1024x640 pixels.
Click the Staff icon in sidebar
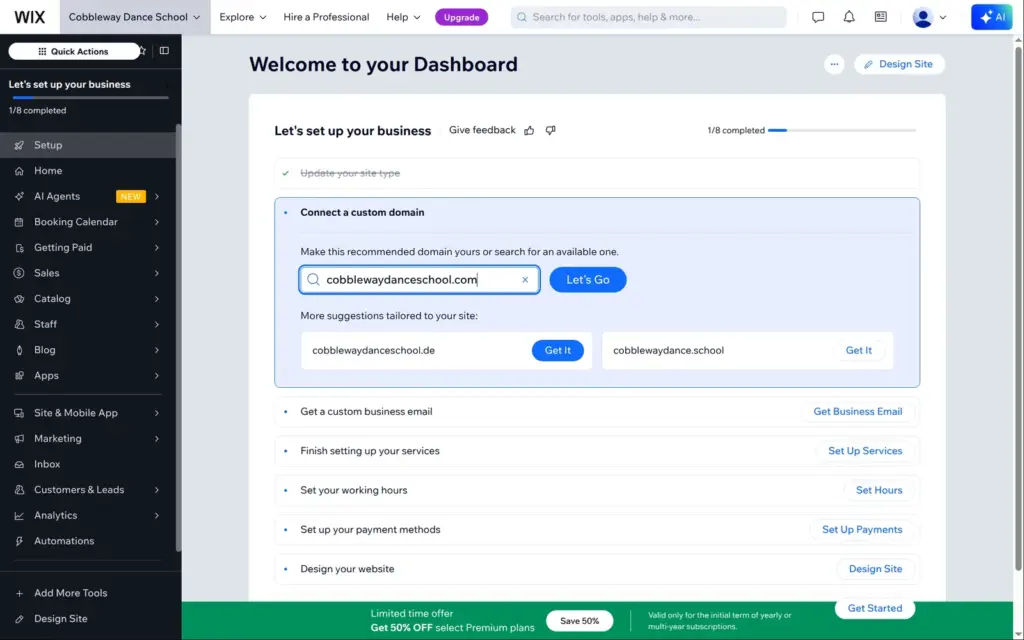click(x=19, y=324)
